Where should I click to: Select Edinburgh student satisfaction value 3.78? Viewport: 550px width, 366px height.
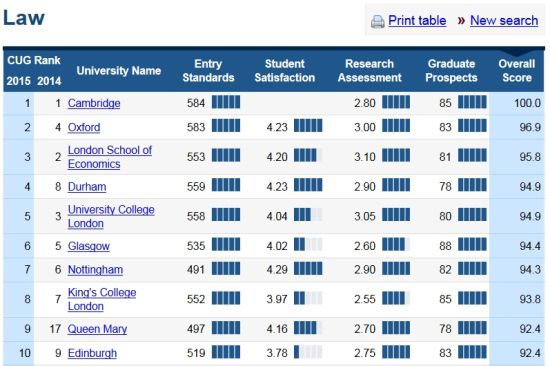click(x=277, y=353)
